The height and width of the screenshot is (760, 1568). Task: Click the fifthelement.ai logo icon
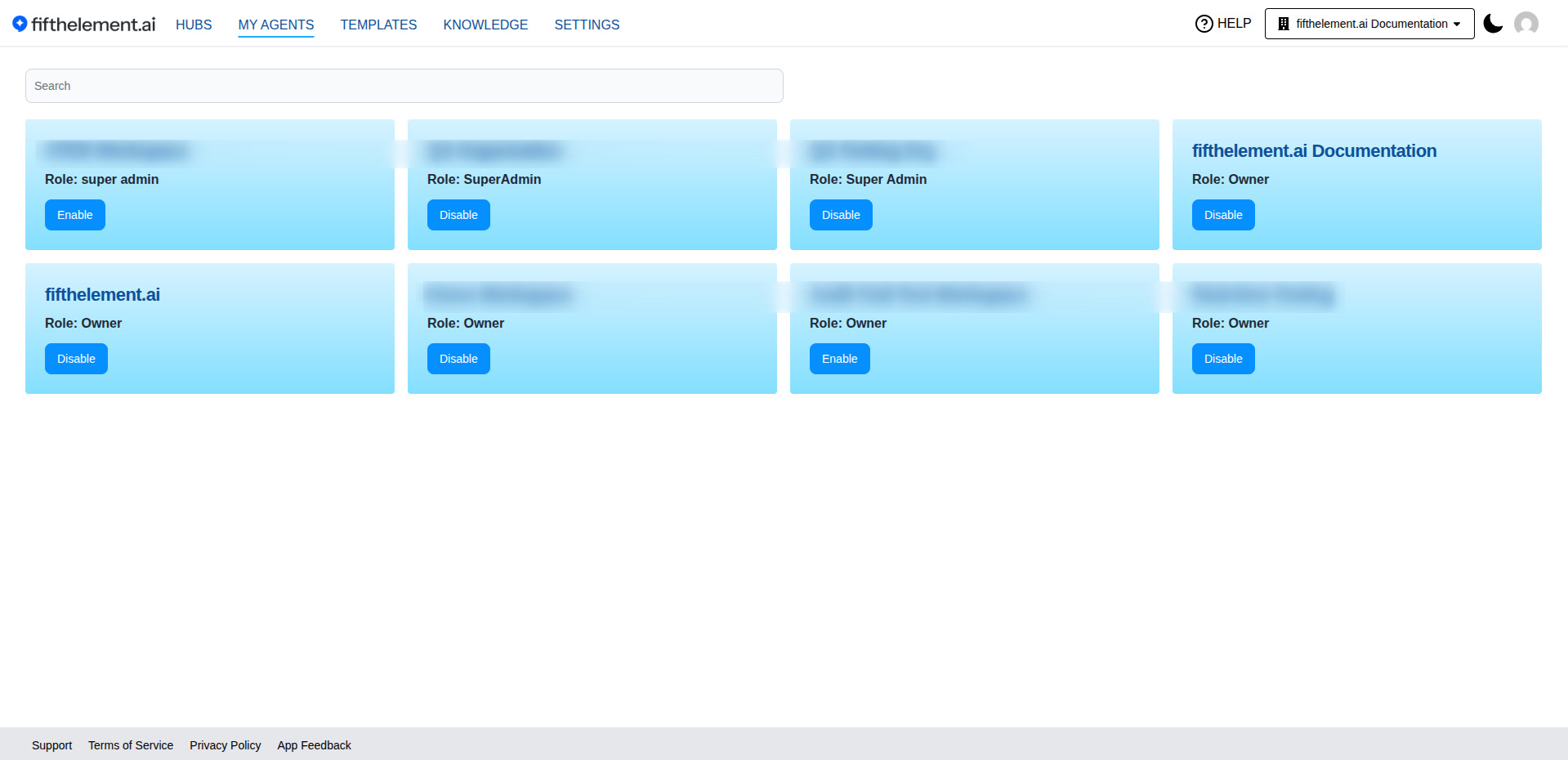pos(20,24)
